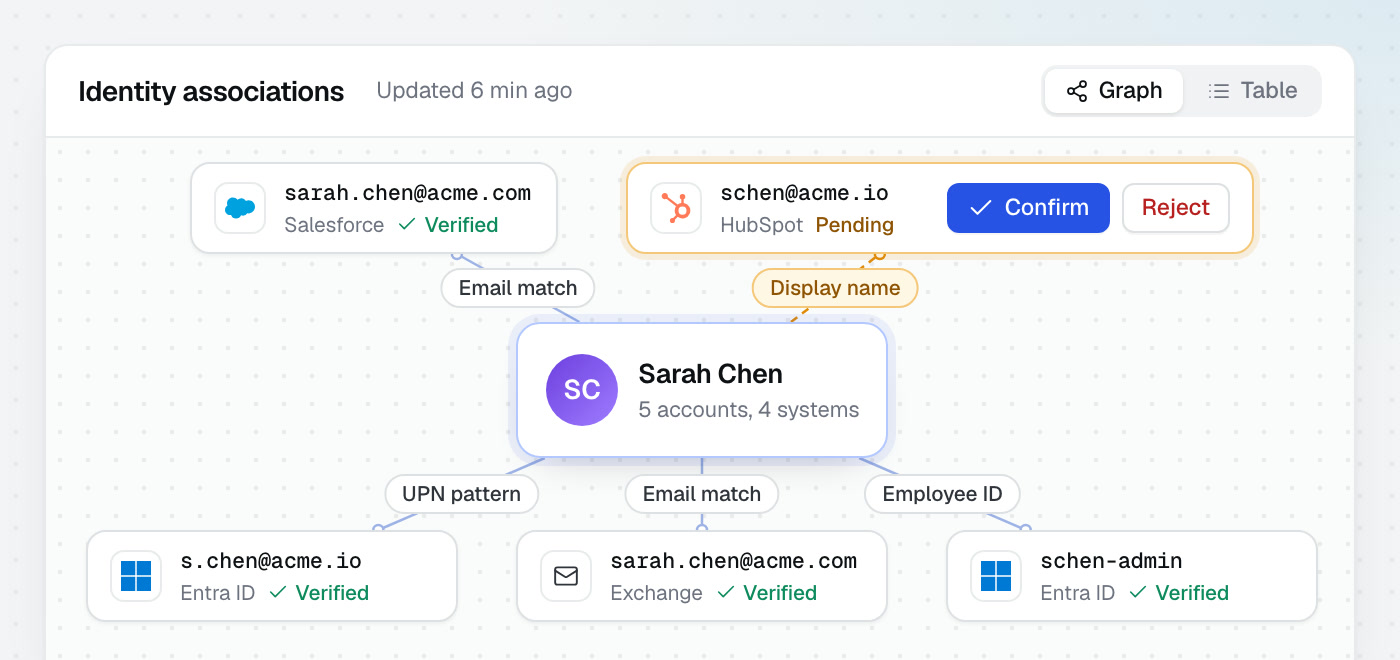Click the HubSpot logo icon
The width and height of the screenshot is (1400, 660).
point(676,208)
